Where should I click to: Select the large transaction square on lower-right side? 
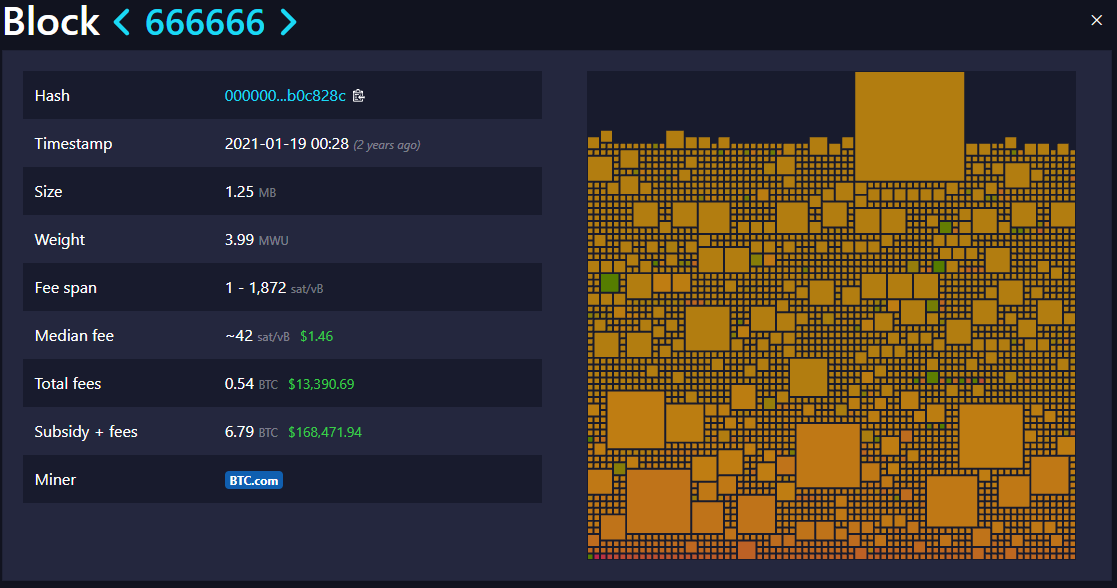990,436
